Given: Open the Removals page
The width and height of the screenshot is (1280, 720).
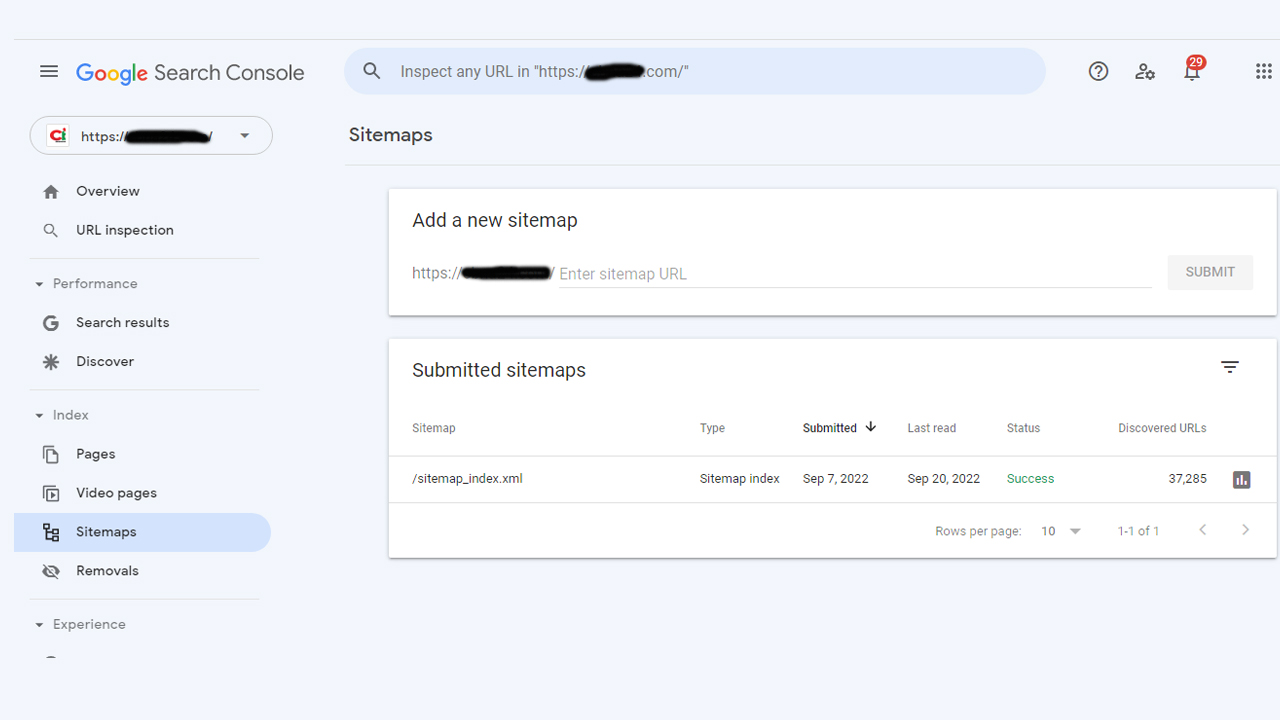Looking at the screenshot, I should [107, 571].
